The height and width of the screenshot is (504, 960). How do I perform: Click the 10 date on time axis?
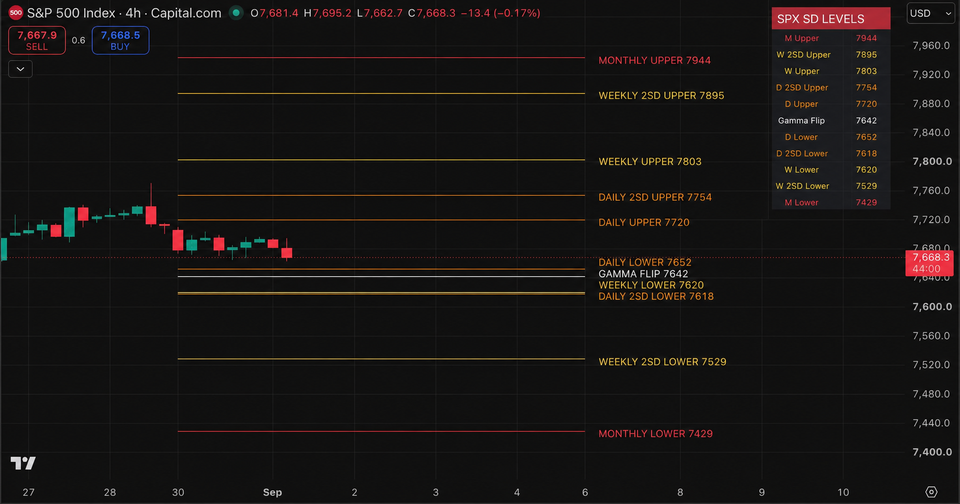[843, 492]
